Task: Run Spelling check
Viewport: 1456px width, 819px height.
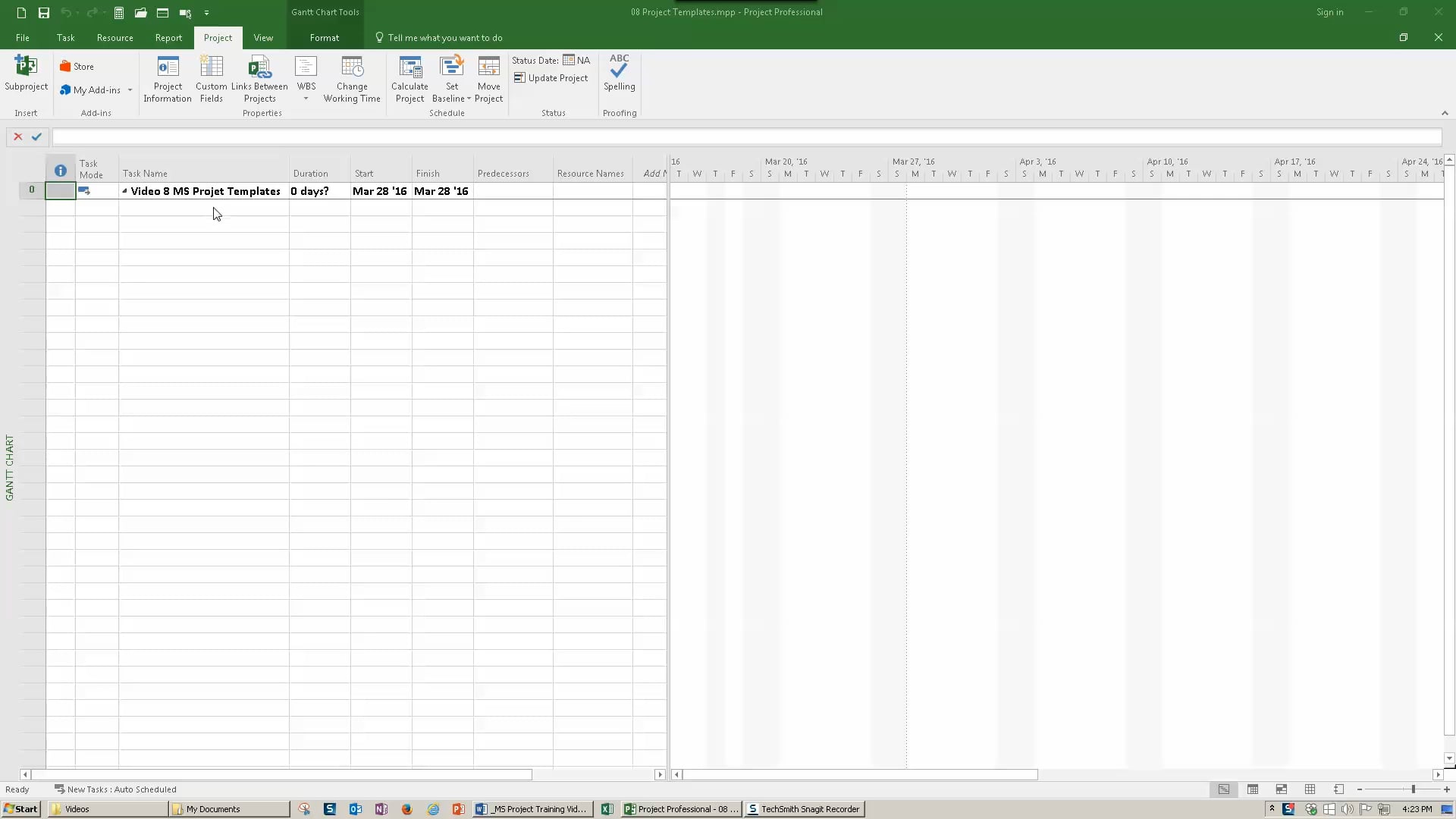Action: pyautogui.click(x=620, y=74)
